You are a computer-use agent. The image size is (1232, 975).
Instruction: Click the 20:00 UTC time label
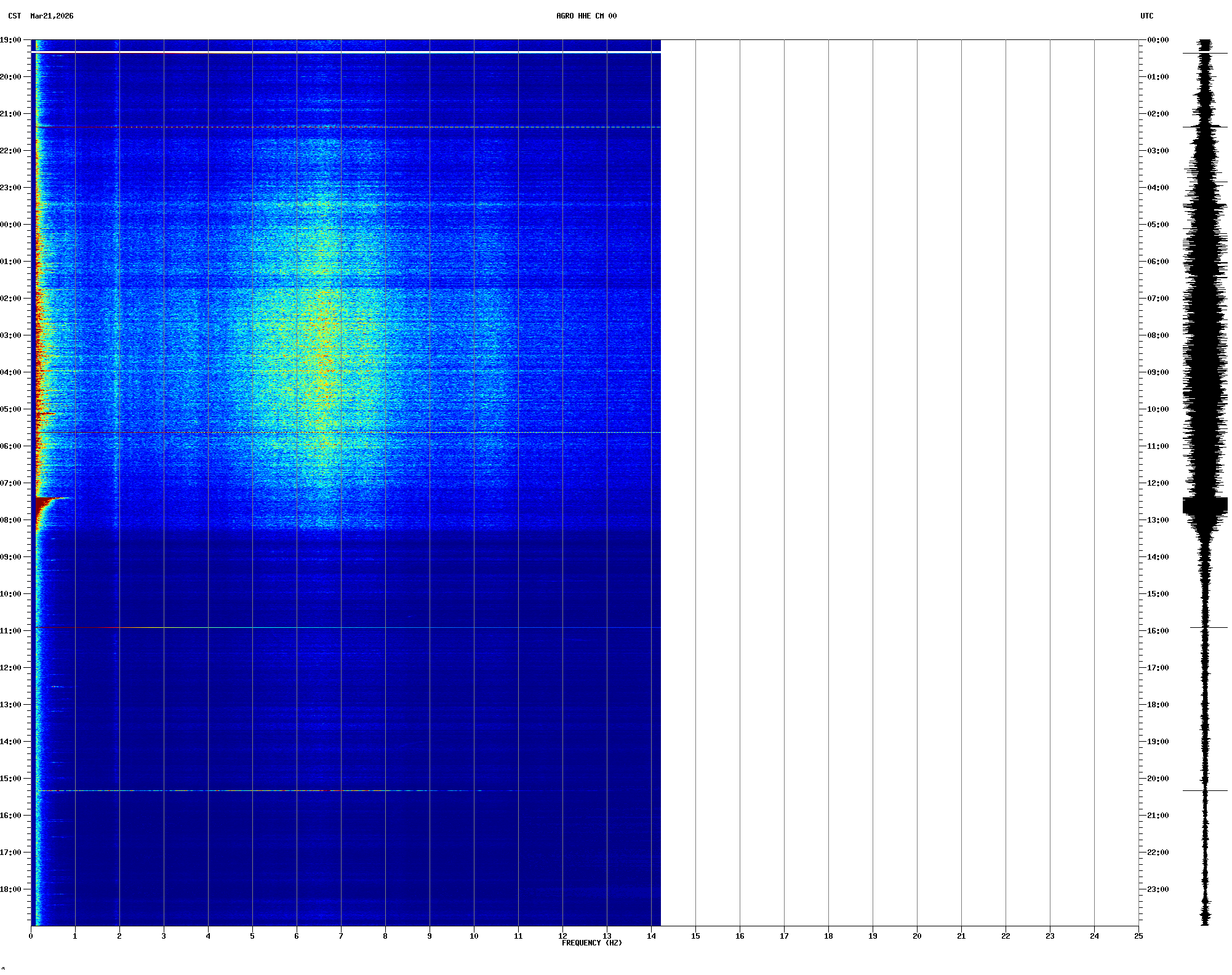coord(1158,779)
